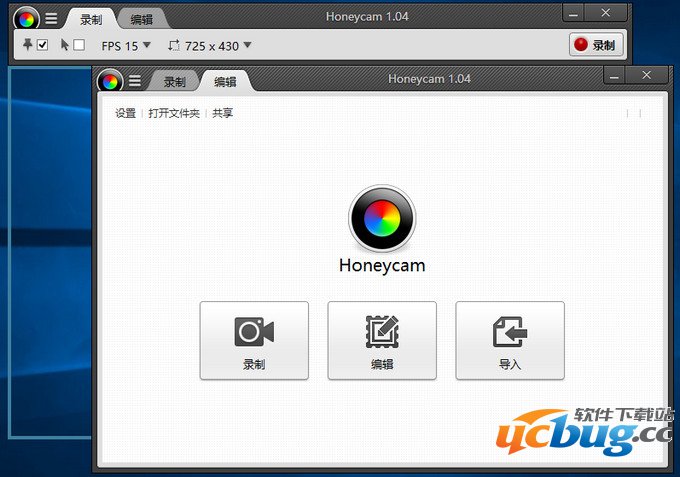Image resolution: width=680 pixels, height=477 pixels.
Task: Open the hamburger menu in the back window
Action: [x=51, y=18]
